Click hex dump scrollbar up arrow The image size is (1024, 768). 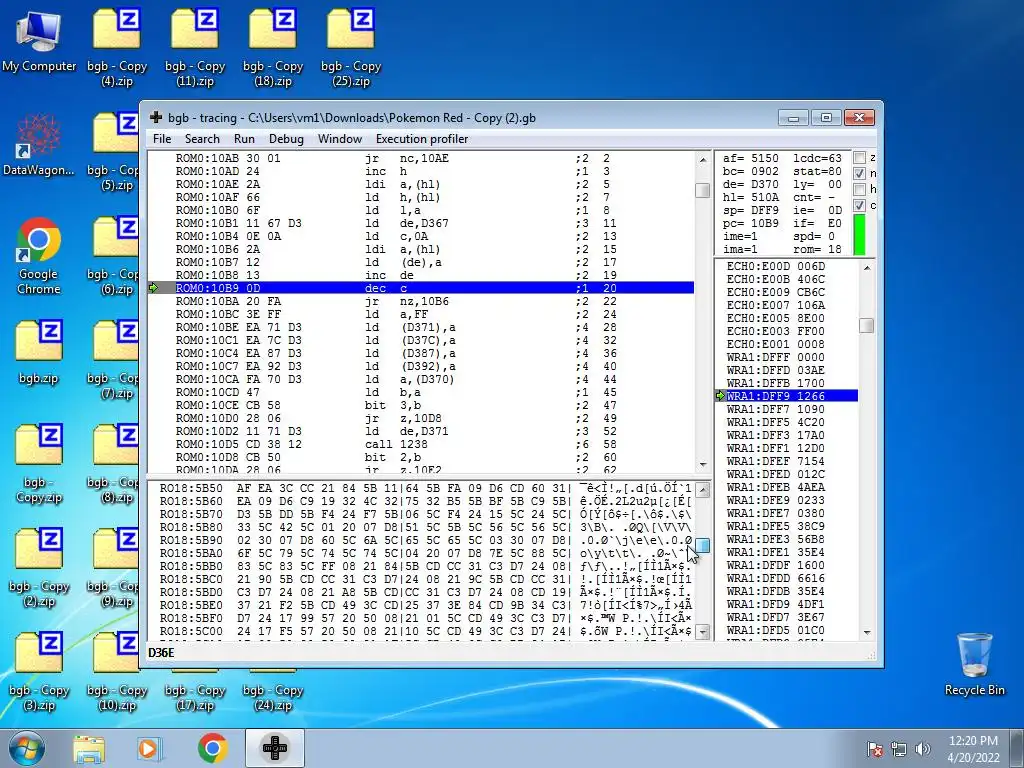703,490
